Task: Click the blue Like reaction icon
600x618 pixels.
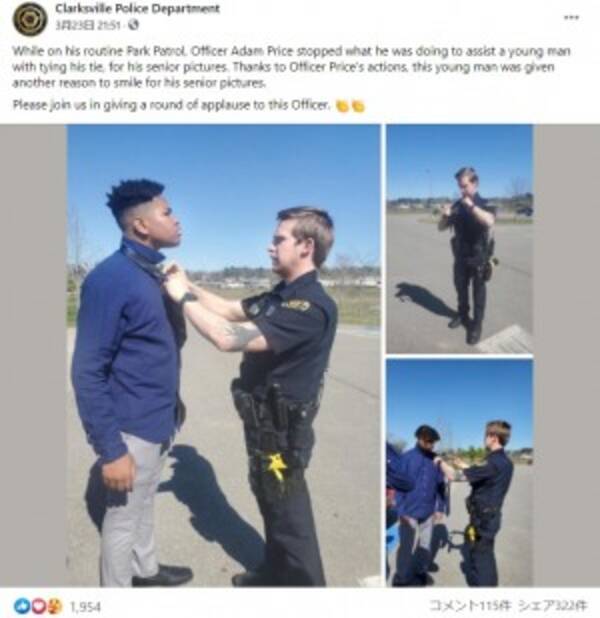Action: point(21,606)
